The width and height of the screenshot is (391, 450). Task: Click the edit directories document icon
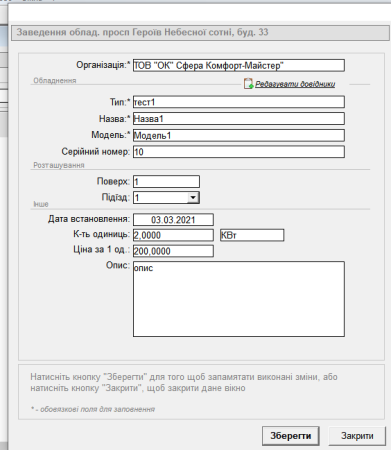point(248,84)
